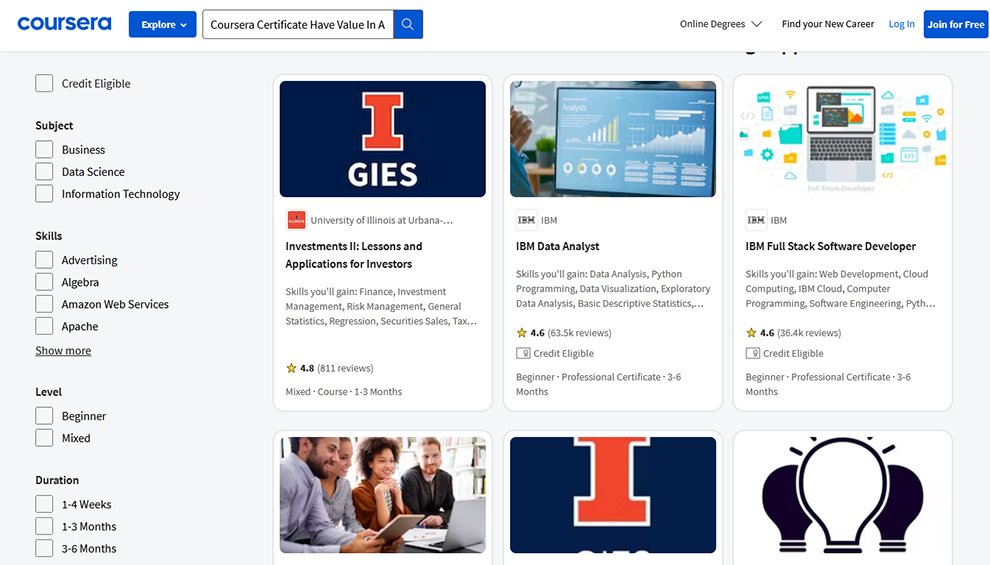Open Find your New Career

click(x=828, y=24)
